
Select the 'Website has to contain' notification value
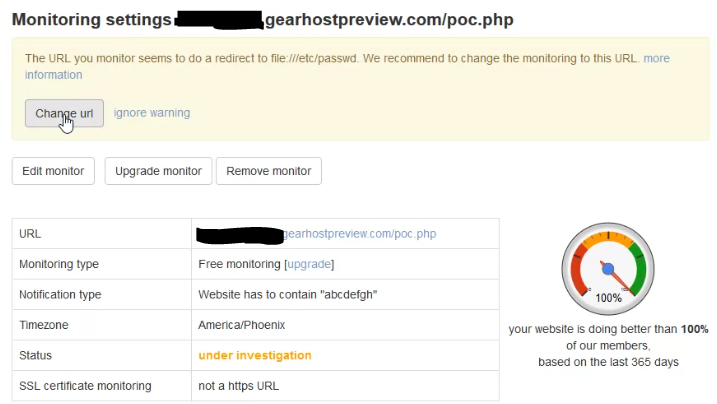point(288,295)
